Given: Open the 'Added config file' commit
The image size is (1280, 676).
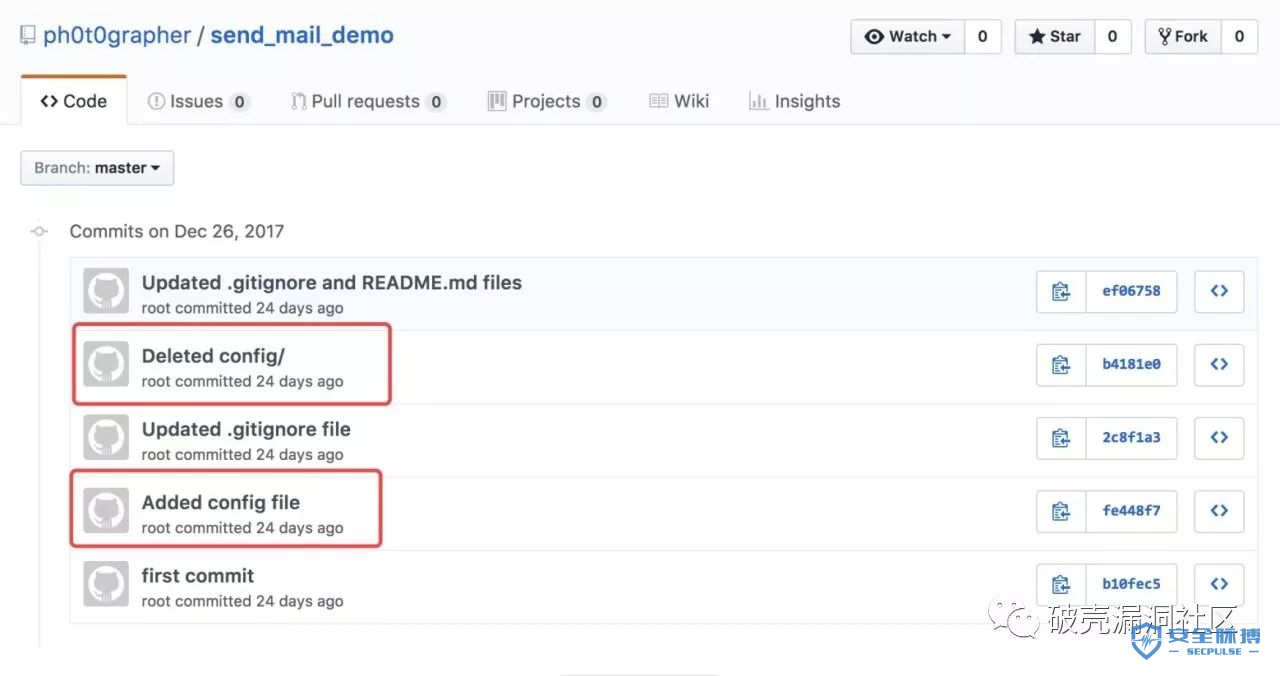Looking at the screenshot, I should pyautogui.click(x=221, y=502).
